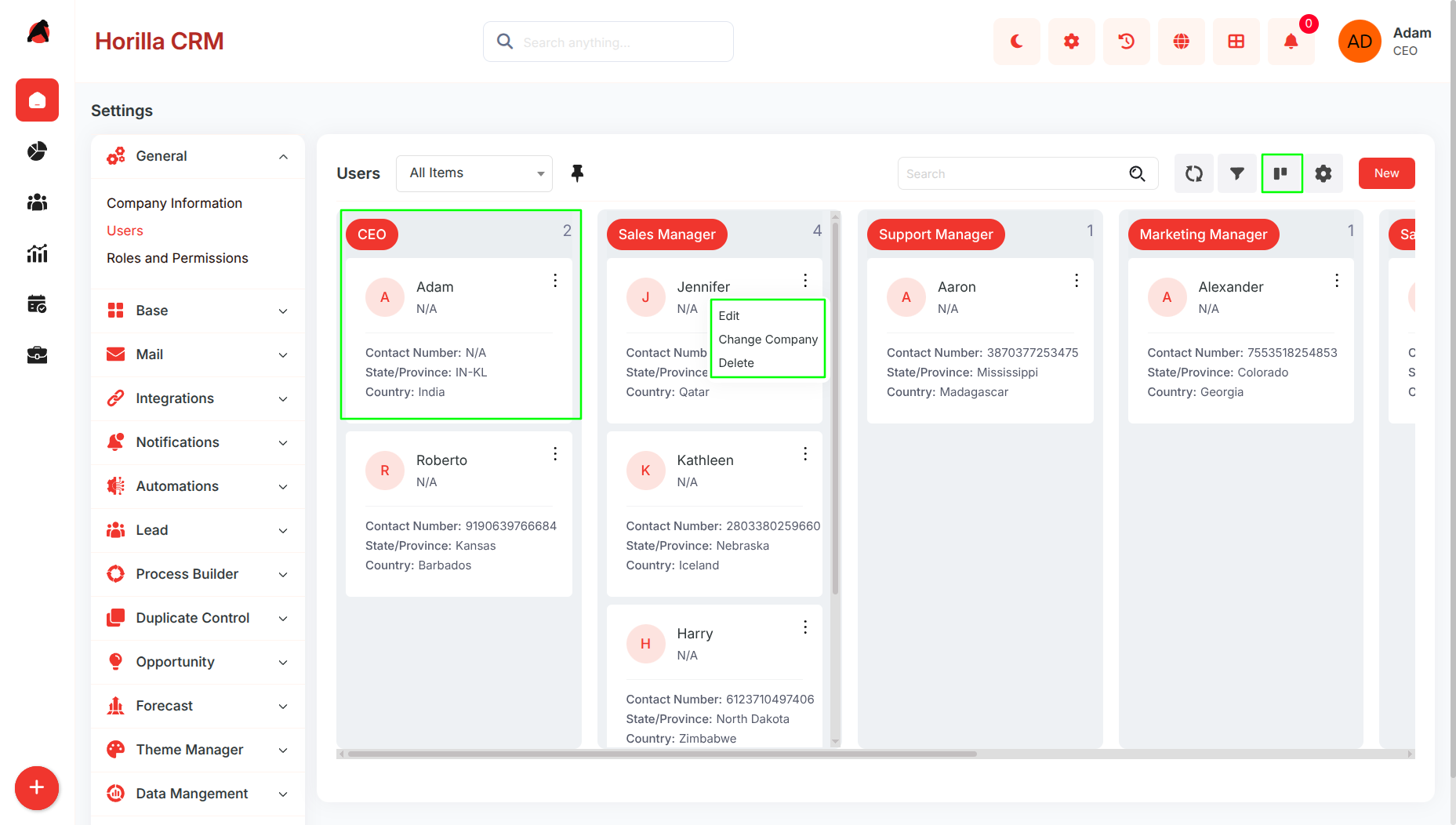Open the globe language icon

1181,42
